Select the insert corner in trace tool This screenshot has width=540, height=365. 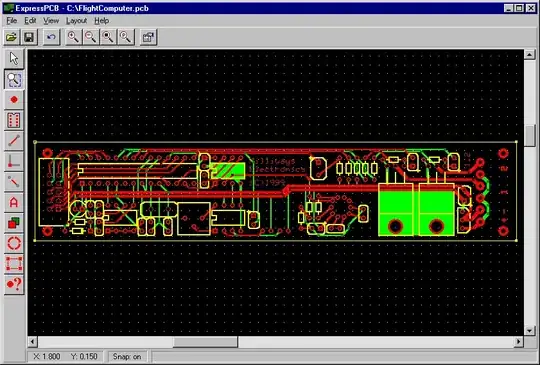[x=14, y=161]
